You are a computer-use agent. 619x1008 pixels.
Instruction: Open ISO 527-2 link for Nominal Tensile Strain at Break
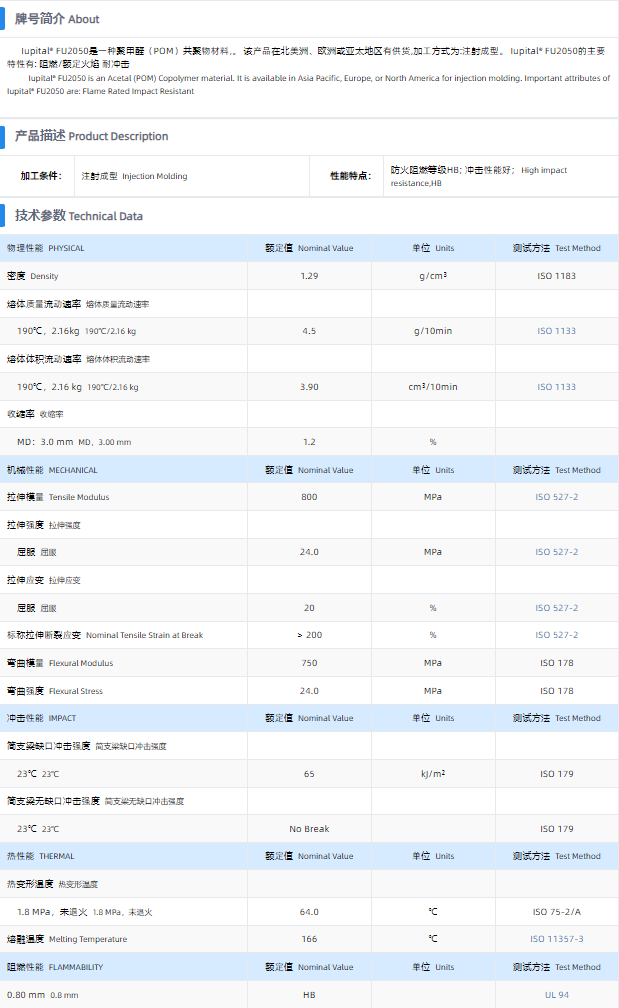557,635
